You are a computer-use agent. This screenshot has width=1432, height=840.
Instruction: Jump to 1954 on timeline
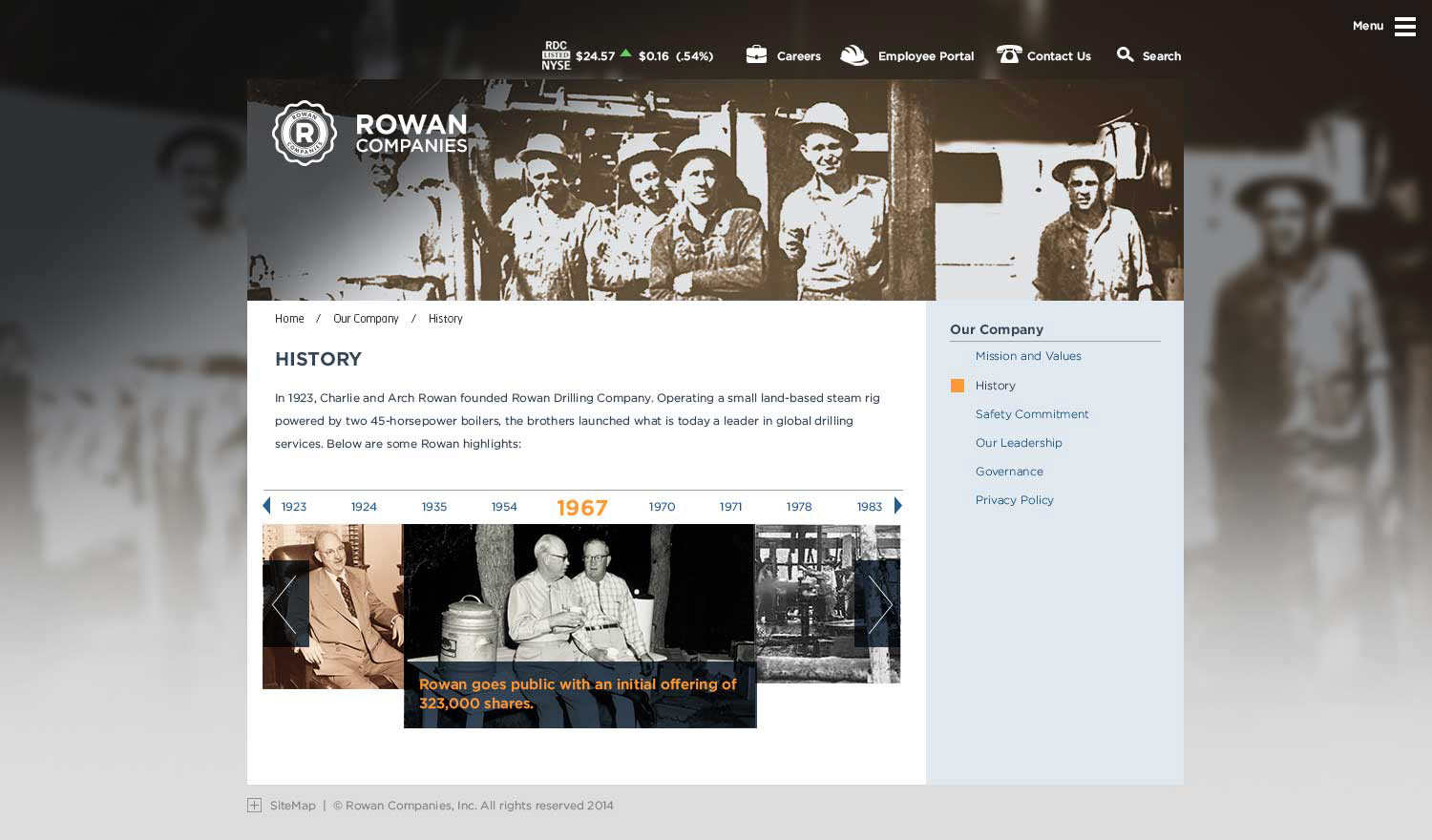click(x=504, y=507)
